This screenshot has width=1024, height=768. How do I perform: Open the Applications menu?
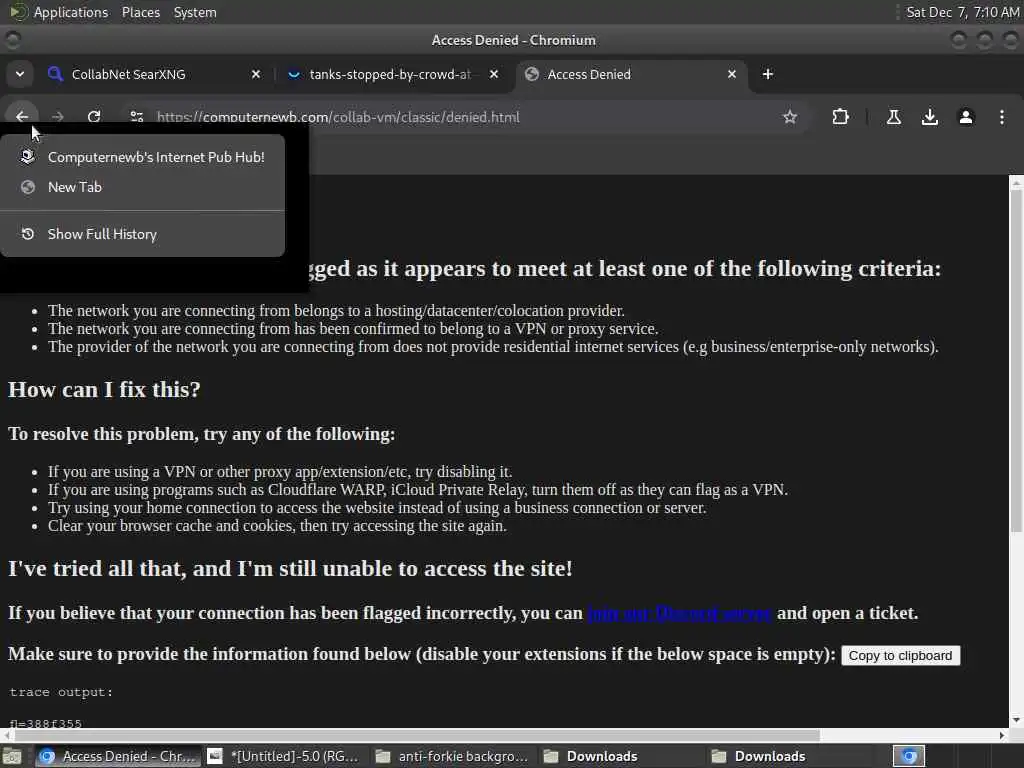click(x=71, y=12)
